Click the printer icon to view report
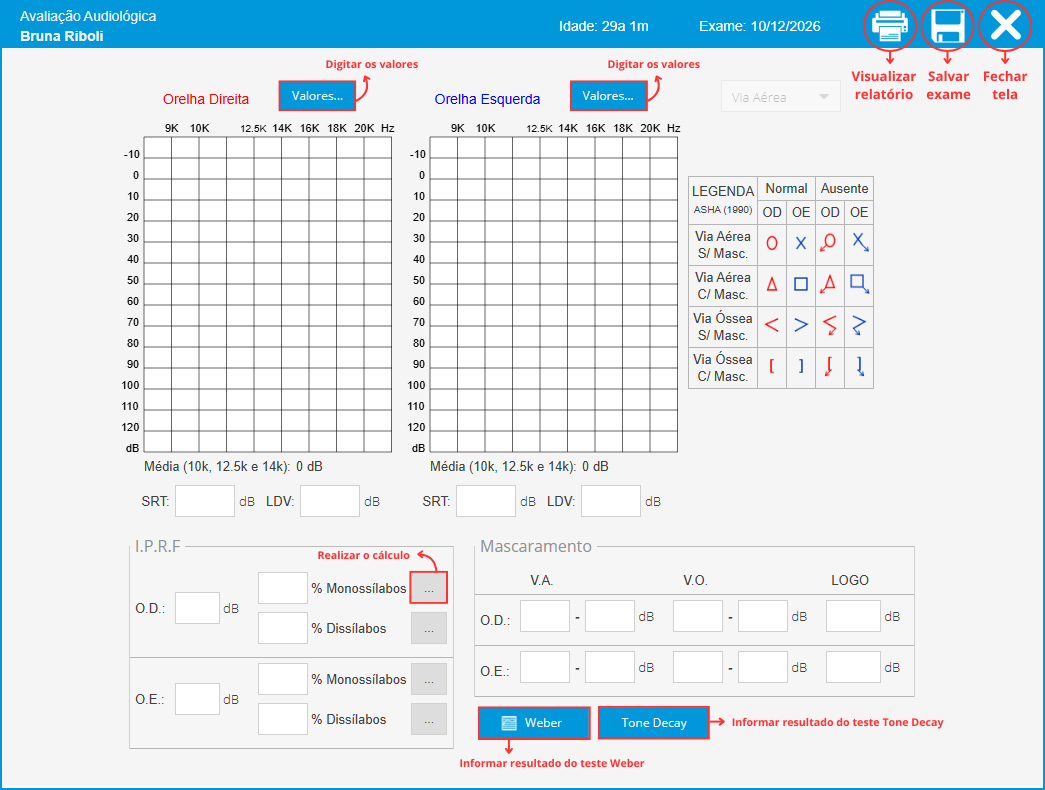 click(x=889, y=26)
